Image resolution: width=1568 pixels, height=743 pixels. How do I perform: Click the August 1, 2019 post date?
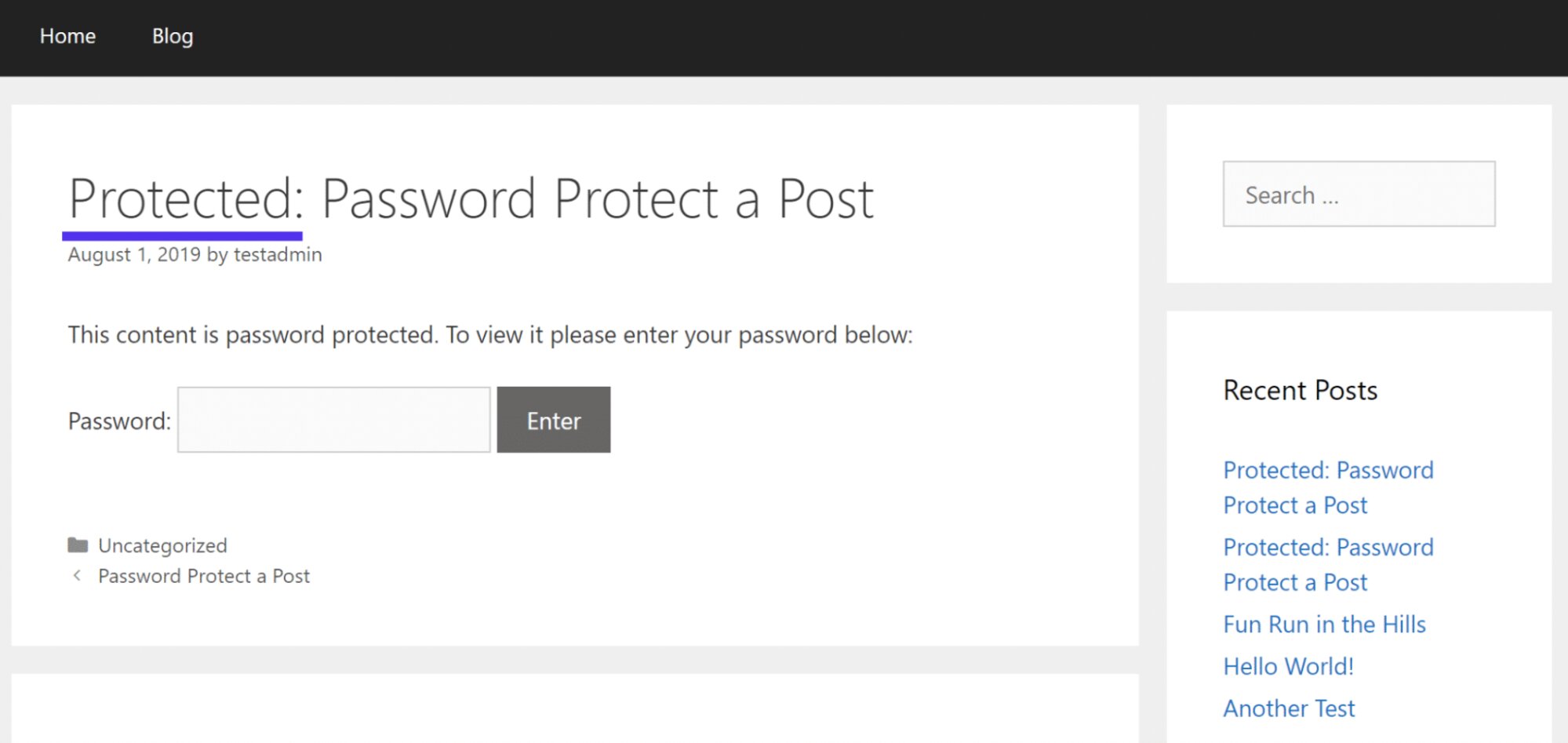[x=134, y=254]
